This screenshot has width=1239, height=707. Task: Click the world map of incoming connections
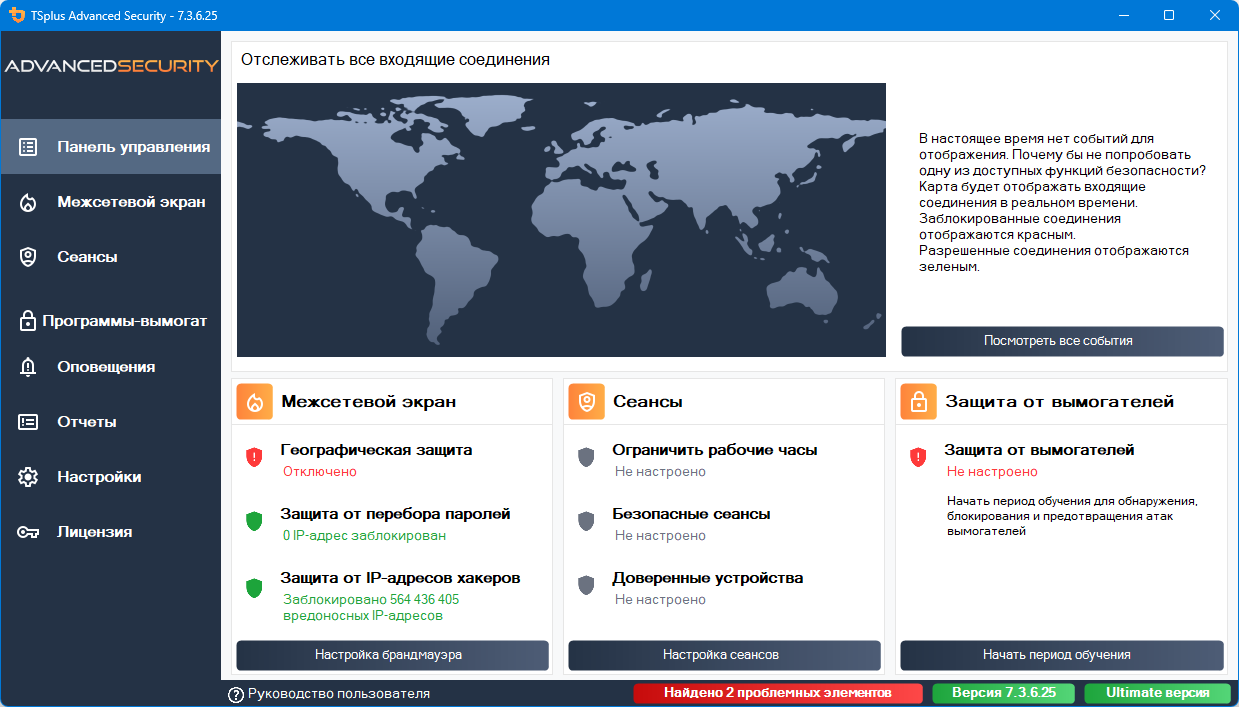coord(561,220)
